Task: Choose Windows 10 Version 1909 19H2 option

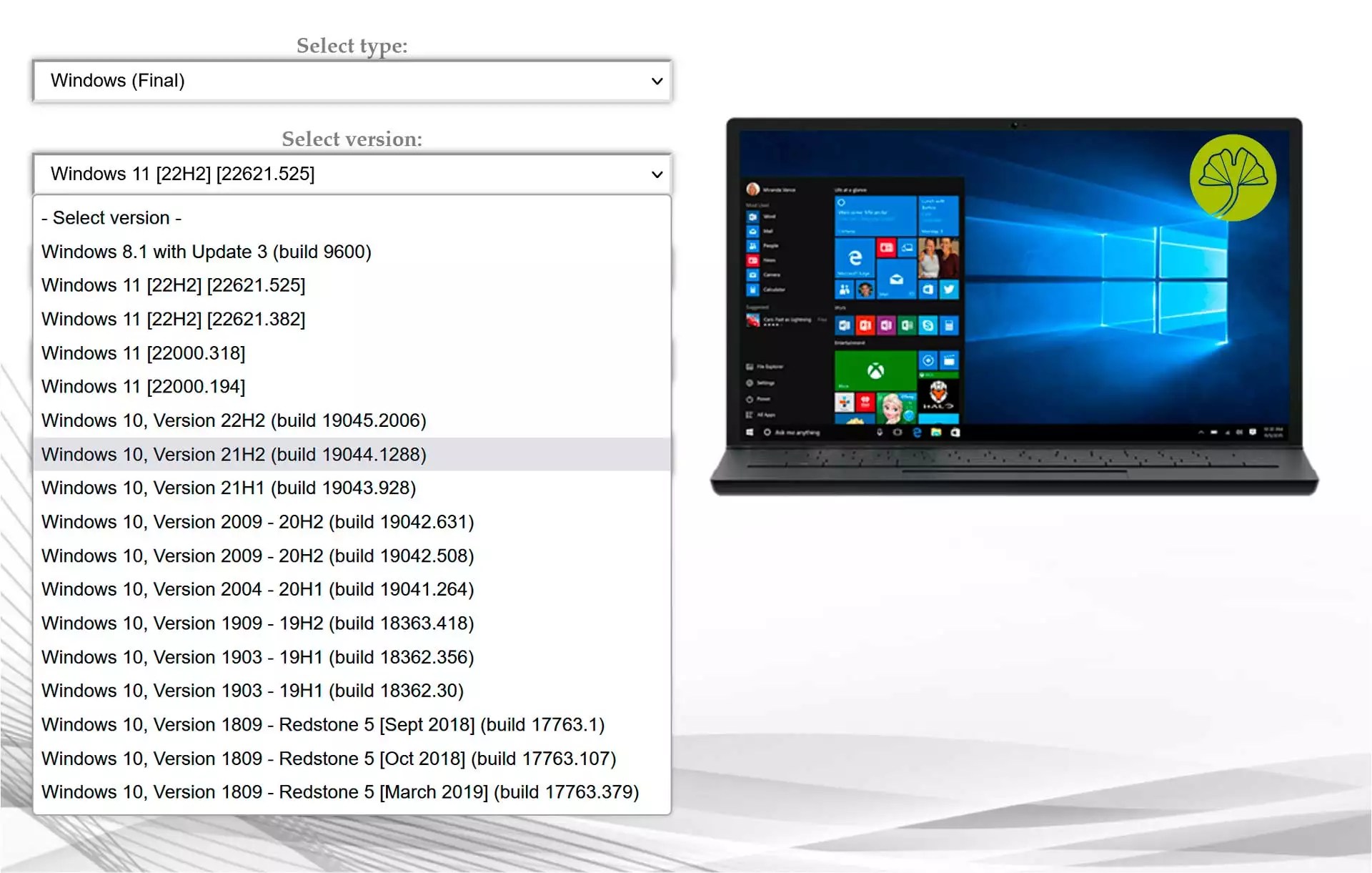Action: pyautogui.click(x=257, y=623)
